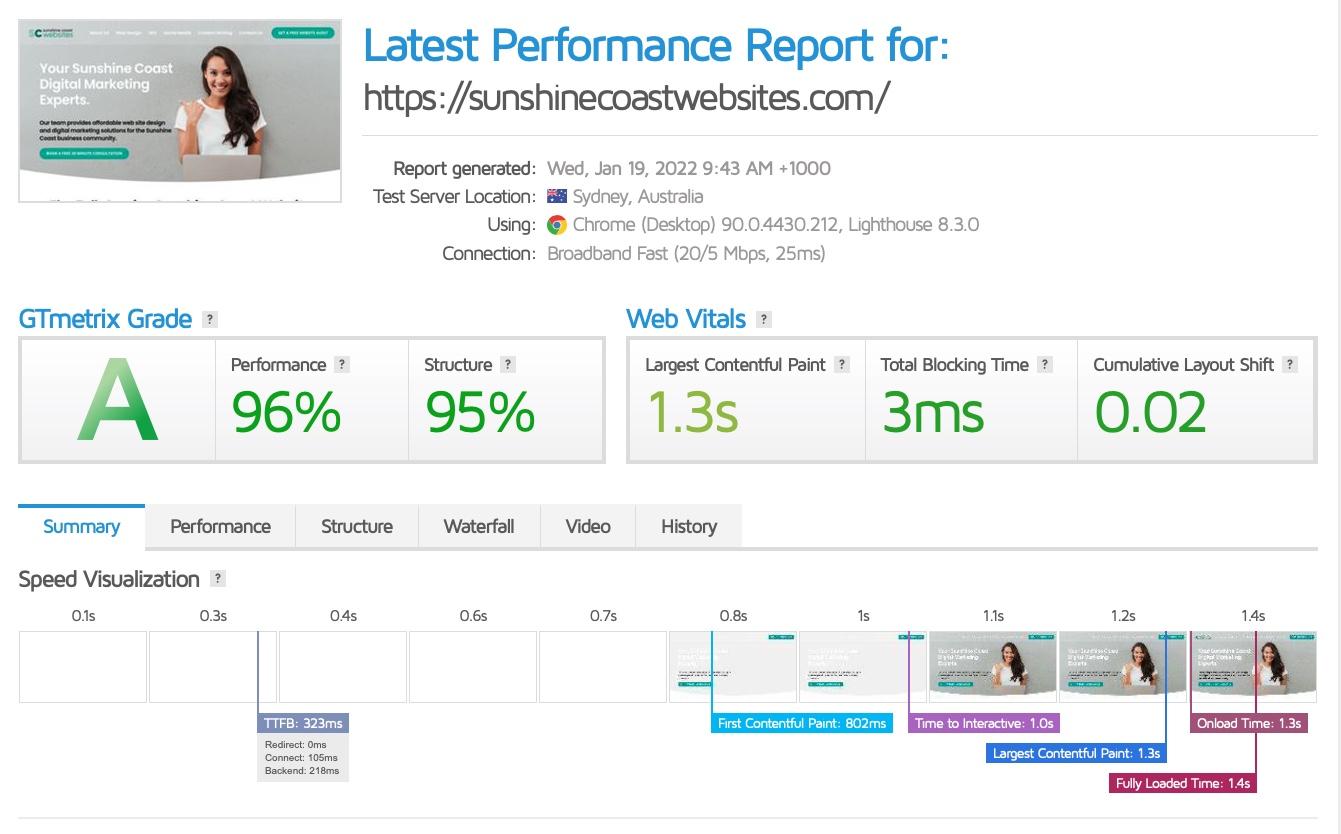1341x834 pixels.
Task: Click the report date Wed, Jan 19, 2022
Action: pyautogui.click(x=689, y=168)
